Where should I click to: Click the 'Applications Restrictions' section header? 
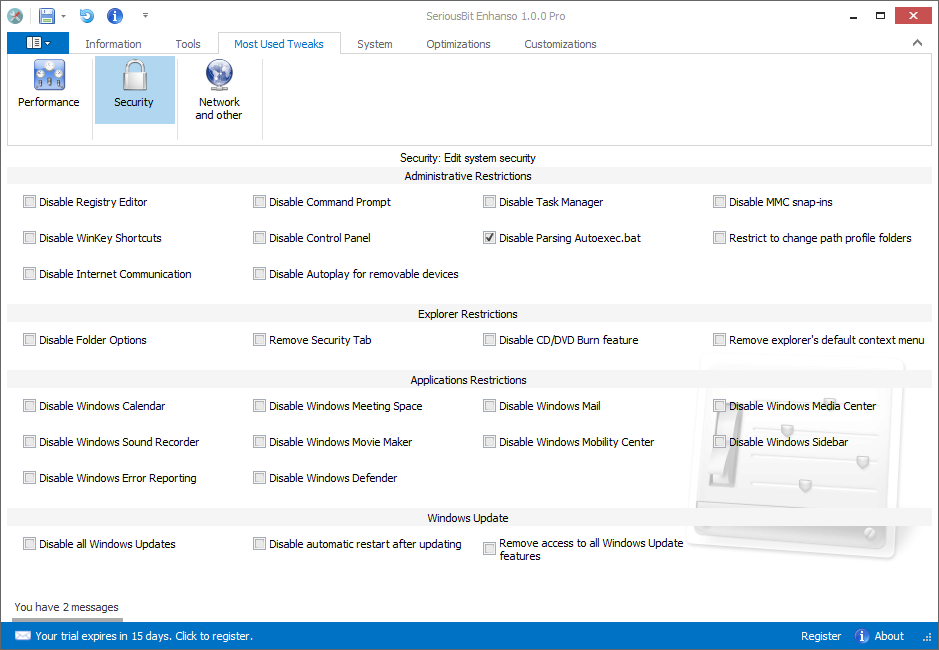pyautogui.click(x=468, y=380)
